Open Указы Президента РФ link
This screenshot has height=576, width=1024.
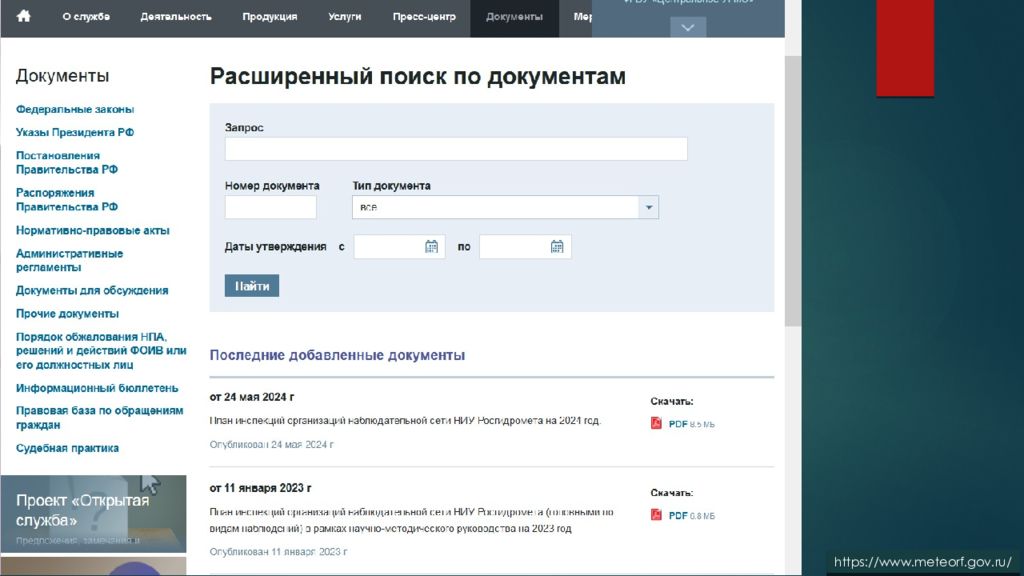pyautogui.click(x=75, y=132)
